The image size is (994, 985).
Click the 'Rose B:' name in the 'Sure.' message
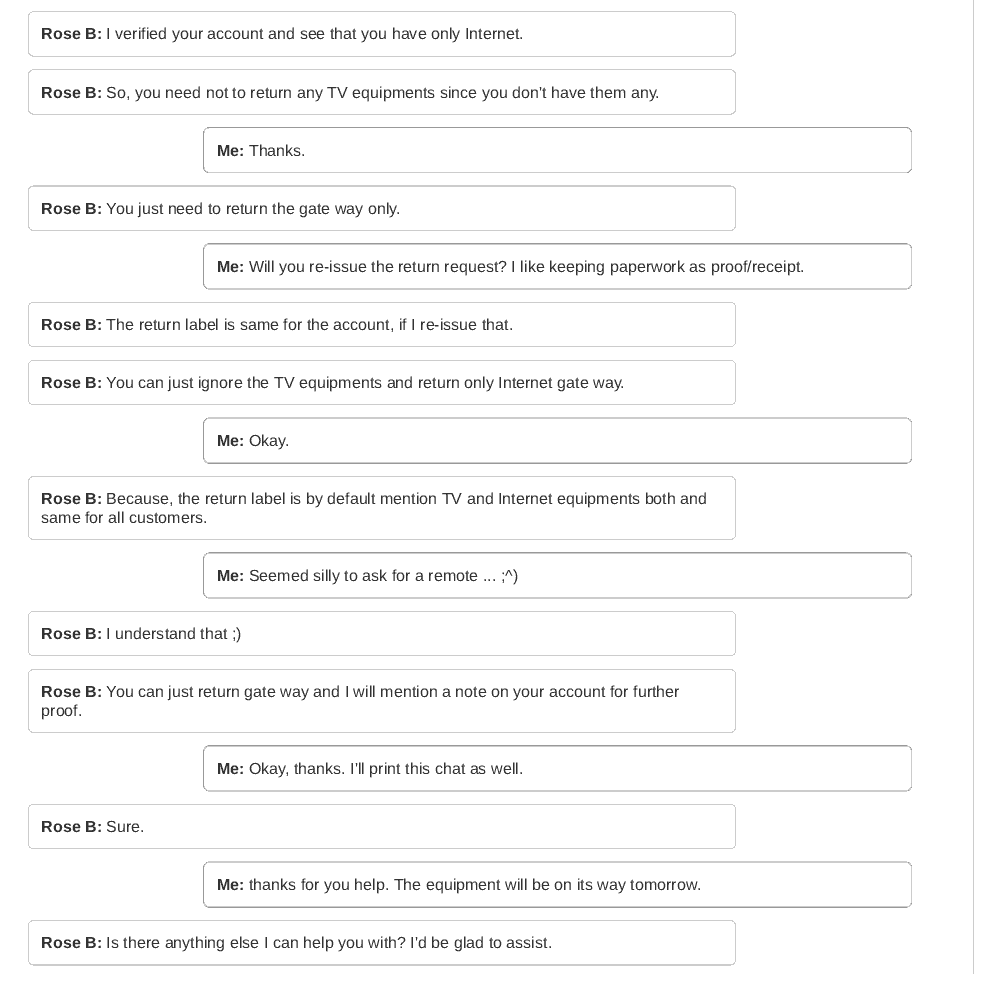[x=71, y=827]
